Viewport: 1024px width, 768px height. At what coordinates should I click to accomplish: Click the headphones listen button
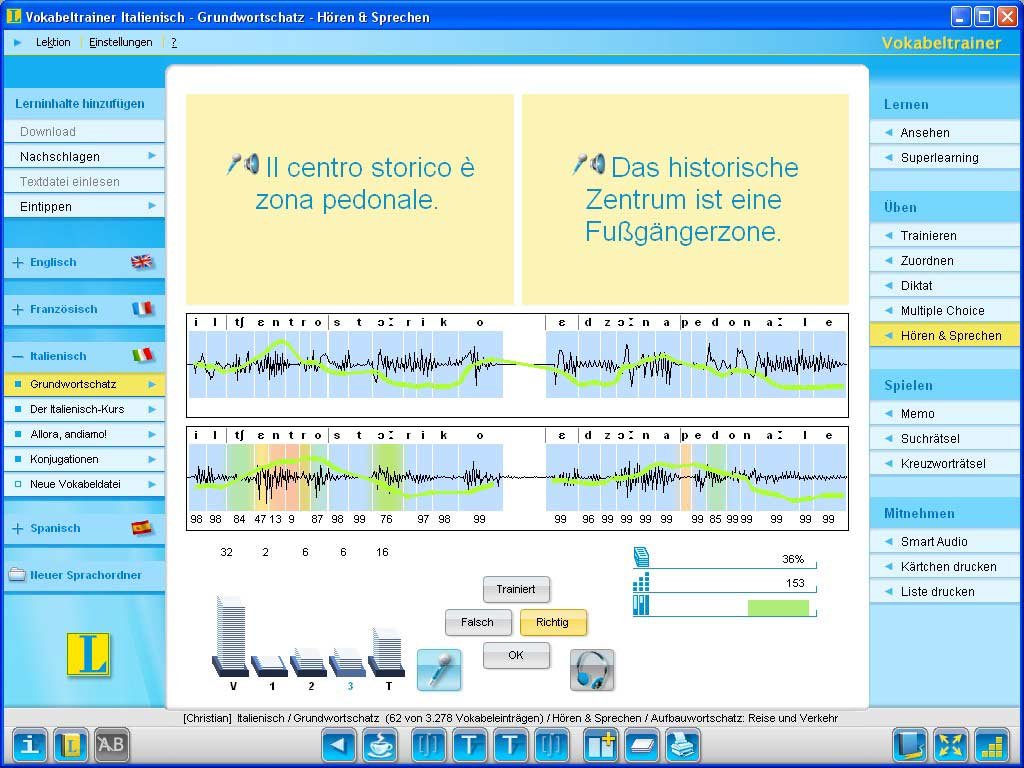point(592,669)
